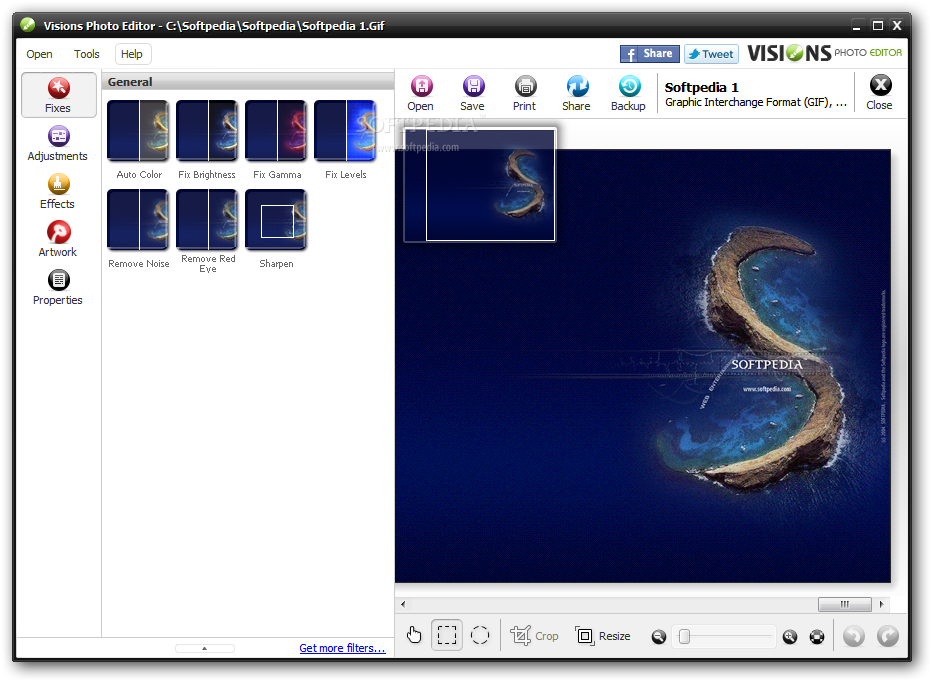Click the zoom out magnifier icon

click(x=659, y=637)
